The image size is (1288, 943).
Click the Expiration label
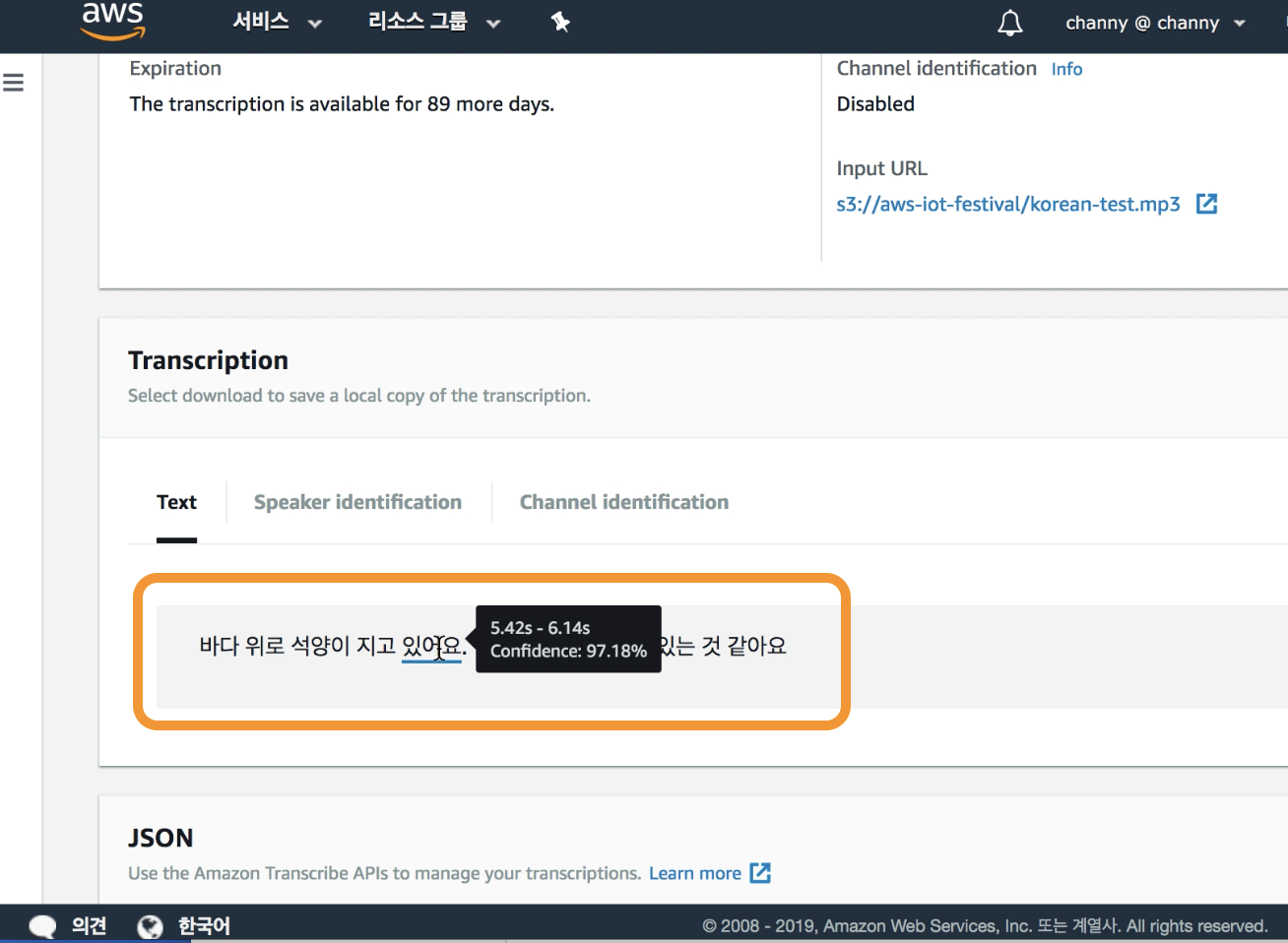[x=175, y=69]
